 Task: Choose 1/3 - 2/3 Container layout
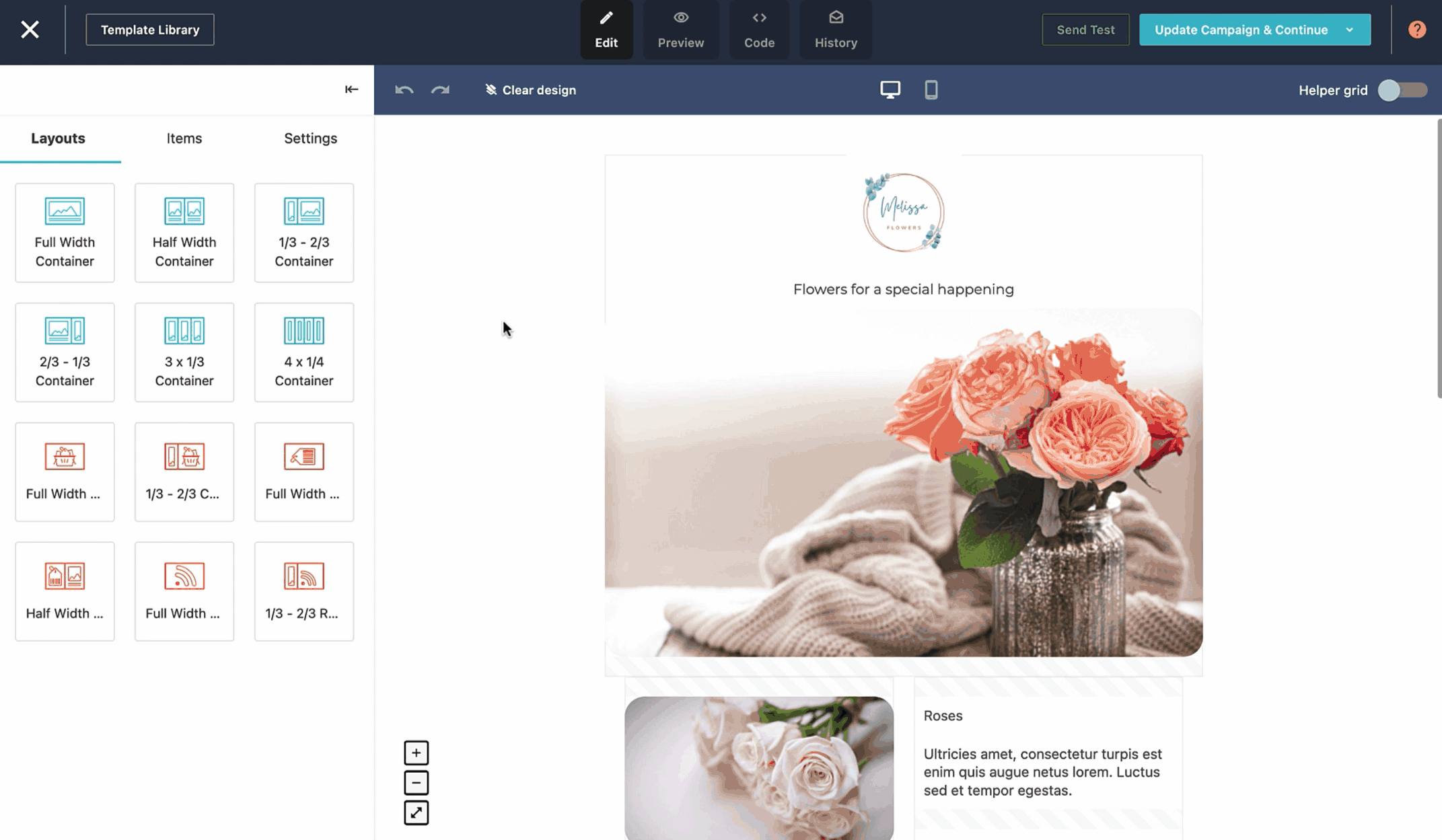point(304,233)
